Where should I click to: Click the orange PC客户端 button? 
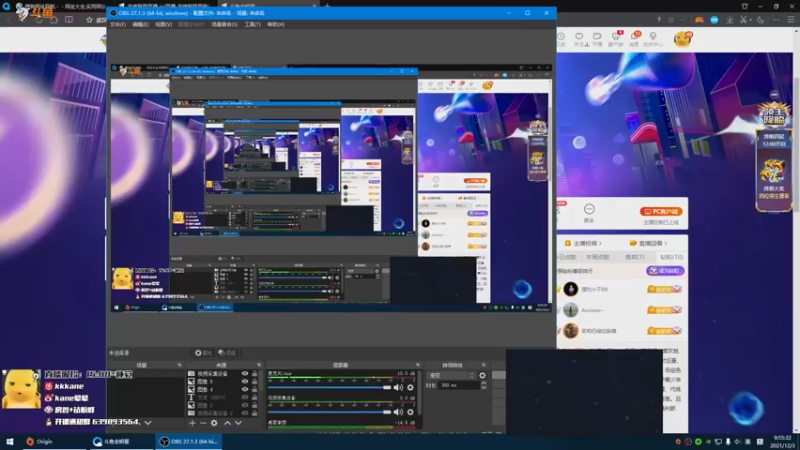pos(661,211)
